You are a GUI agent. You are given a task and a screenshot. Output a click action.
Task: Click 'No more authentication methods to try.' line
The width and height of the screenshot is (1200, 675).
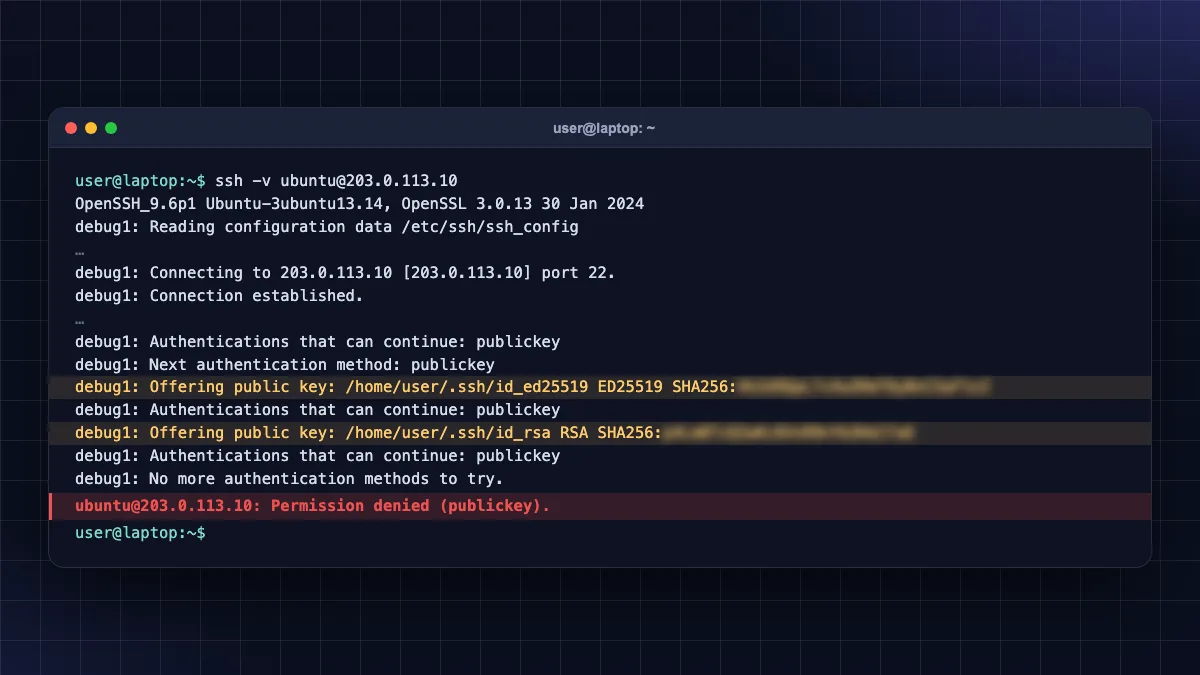coord(289,479)
